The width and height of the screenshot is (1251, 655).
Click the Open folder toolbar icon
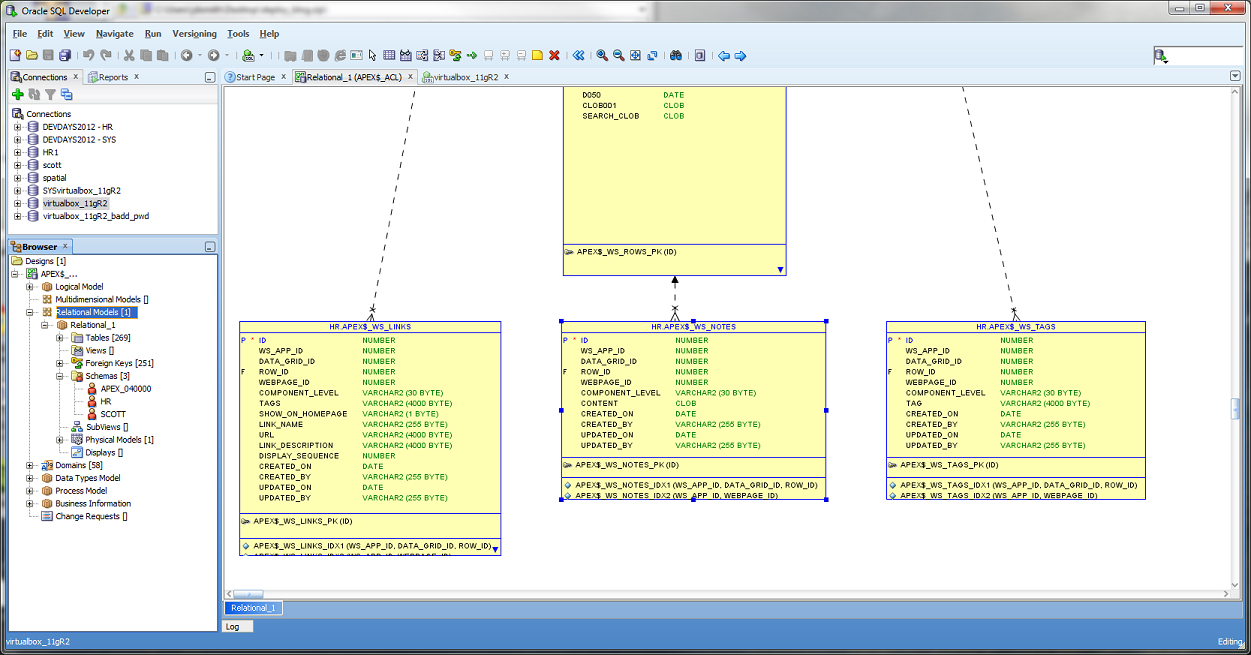click(32, 55)
